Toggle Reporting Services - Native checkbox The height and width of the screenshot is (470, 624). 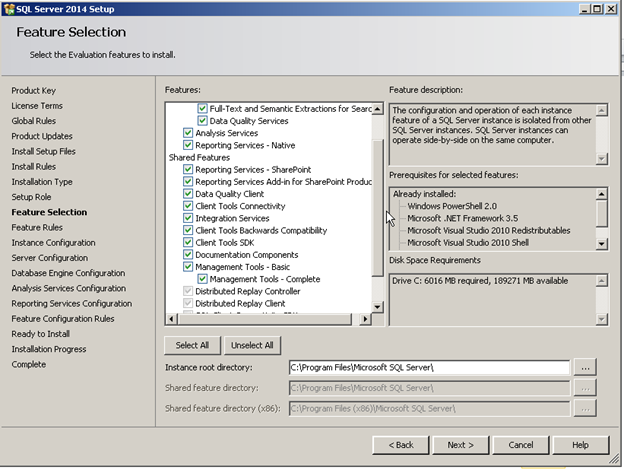click(x=188, y=145)
